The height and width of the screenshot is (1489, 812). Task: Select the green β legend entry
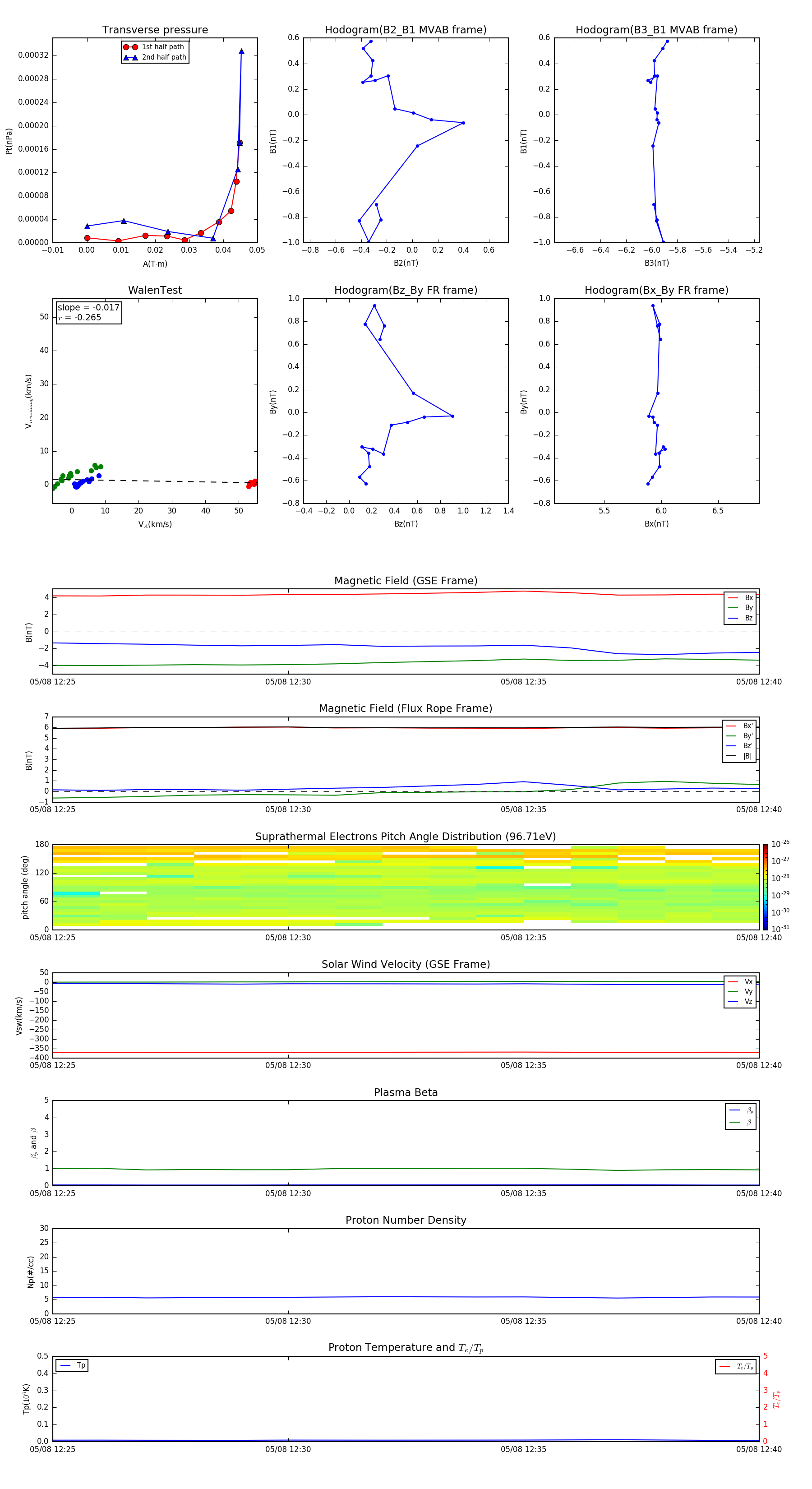[x=741, y=1122]
